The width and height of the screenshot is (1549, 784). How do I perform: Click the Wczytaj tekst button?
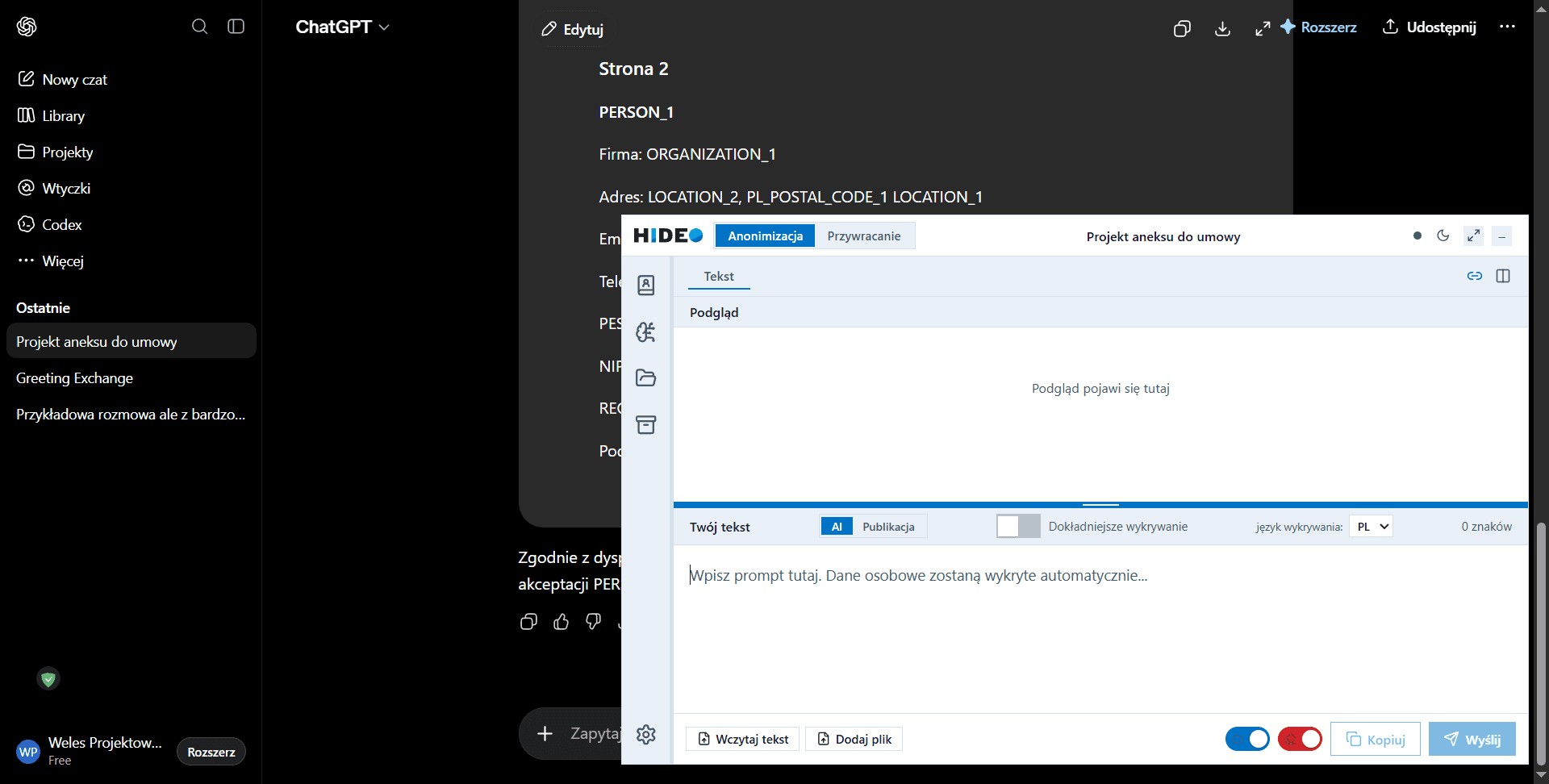(743, 739)
